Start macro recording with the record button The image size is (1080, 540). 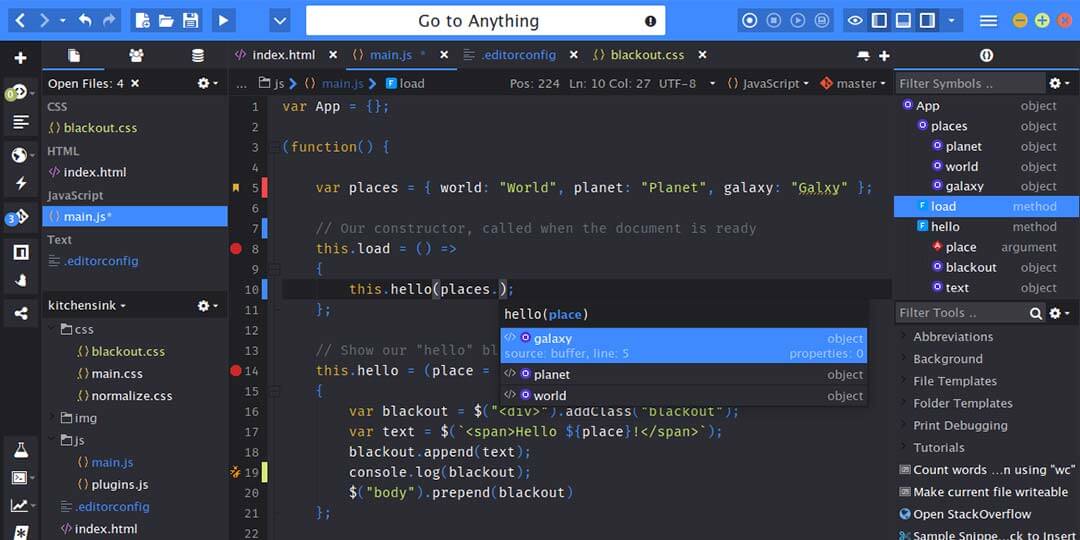coord(750,20)
